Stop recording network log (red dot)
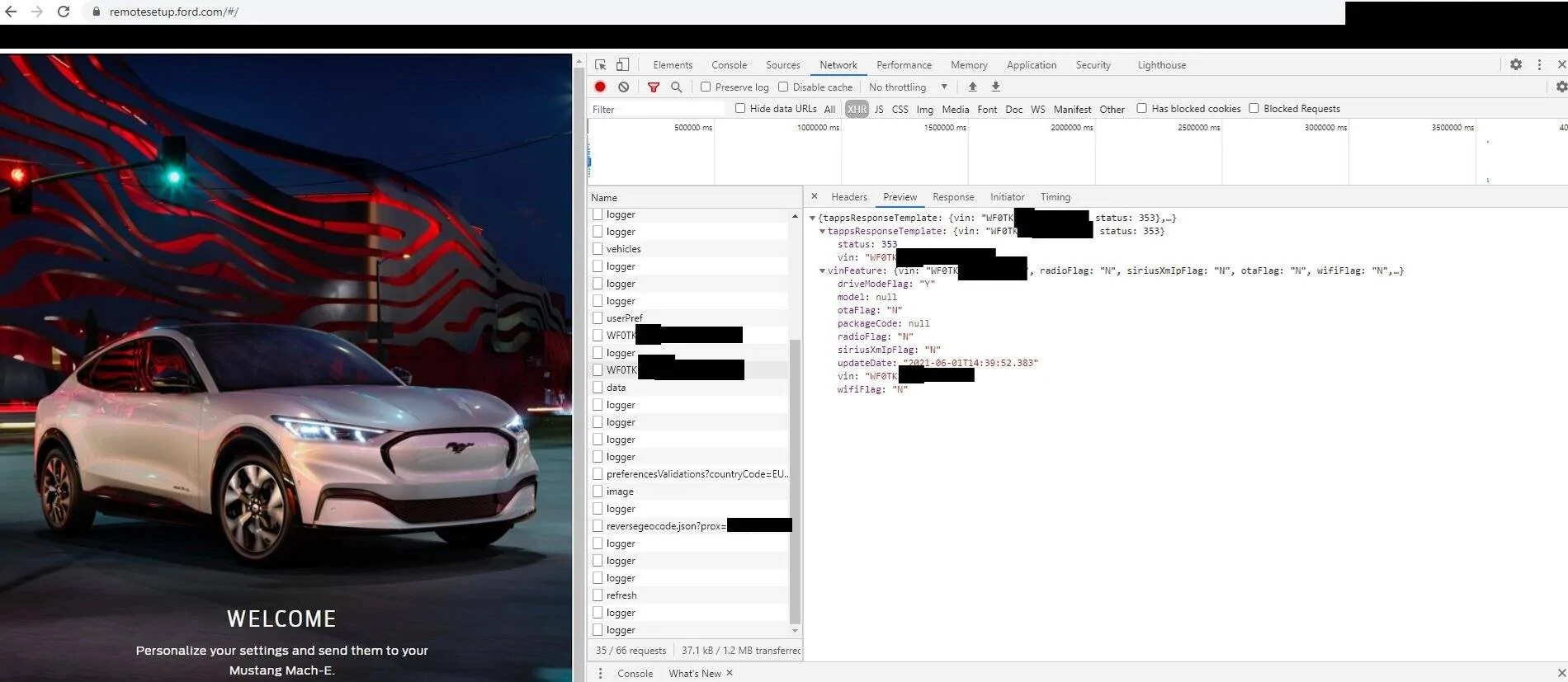1568x682 pixels. [x=600, y=87]
